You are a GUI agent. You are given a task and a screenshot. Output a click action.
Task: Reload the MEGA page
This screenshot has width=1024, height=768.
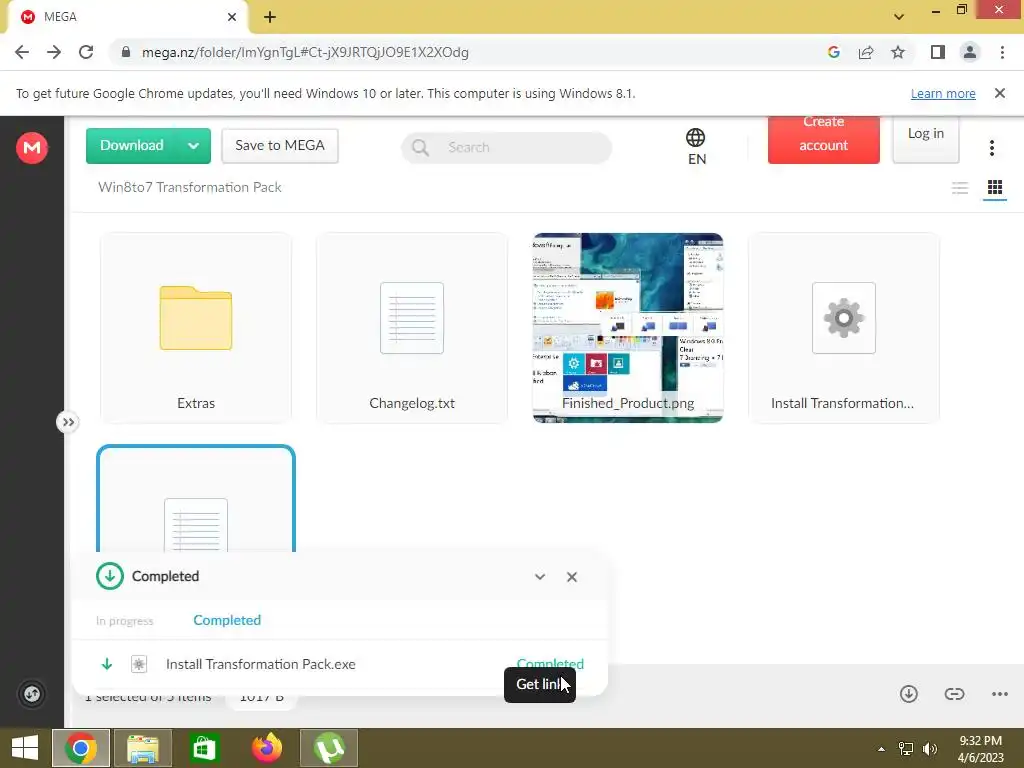pos(86,52)
